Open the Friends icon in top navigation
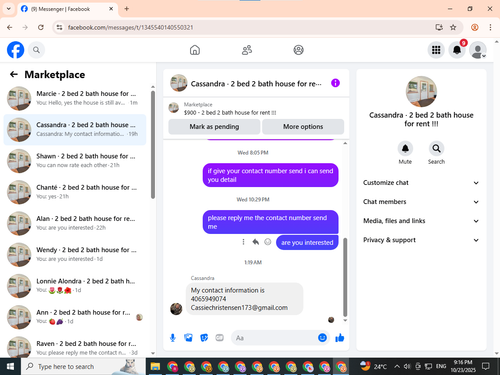Image resolution: width=500 pixels, height=375 pixels. (x=247, y=50)
